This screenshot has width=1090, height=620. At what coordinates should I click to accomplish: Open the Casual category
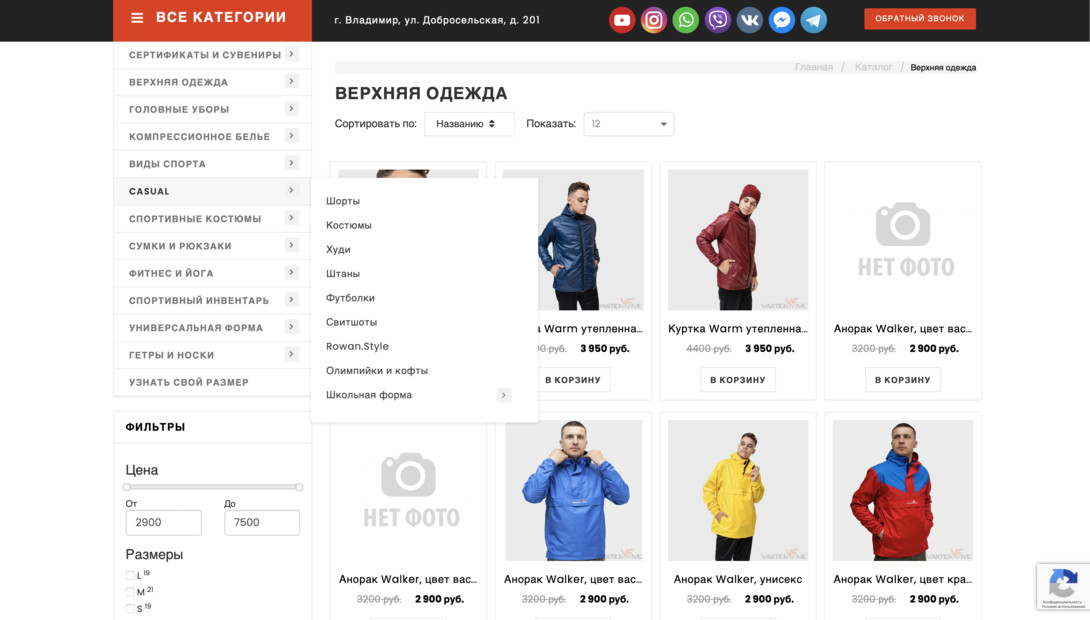click(212, 191)
